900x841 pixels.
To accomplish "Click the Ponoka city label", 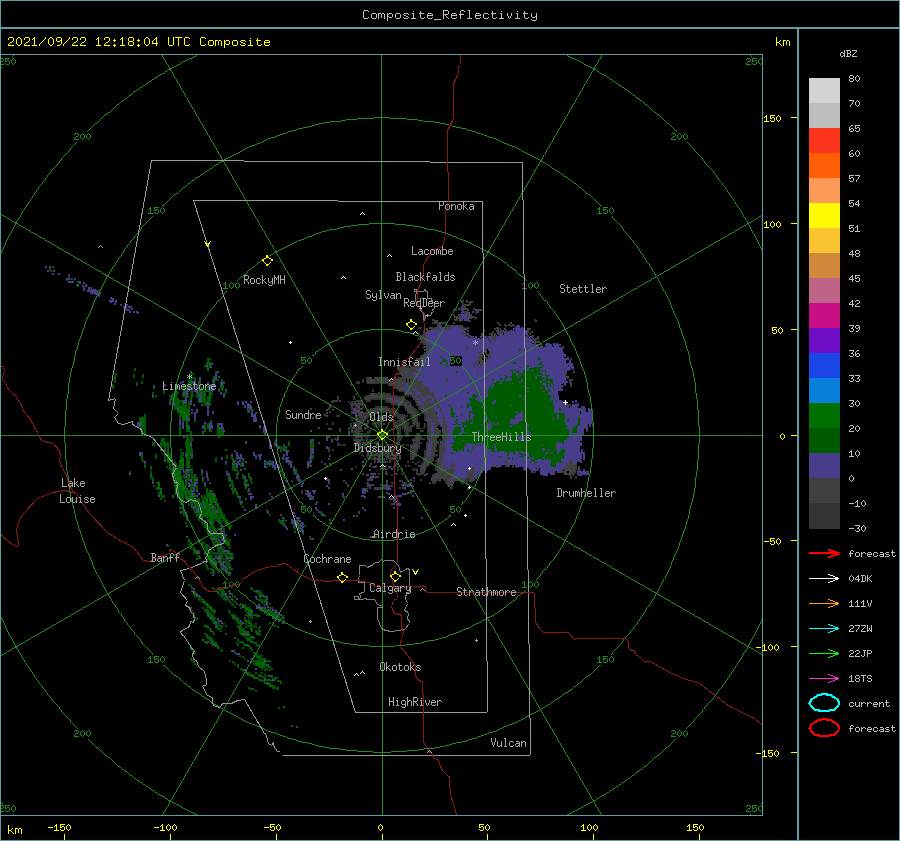I will pos(456,206).
